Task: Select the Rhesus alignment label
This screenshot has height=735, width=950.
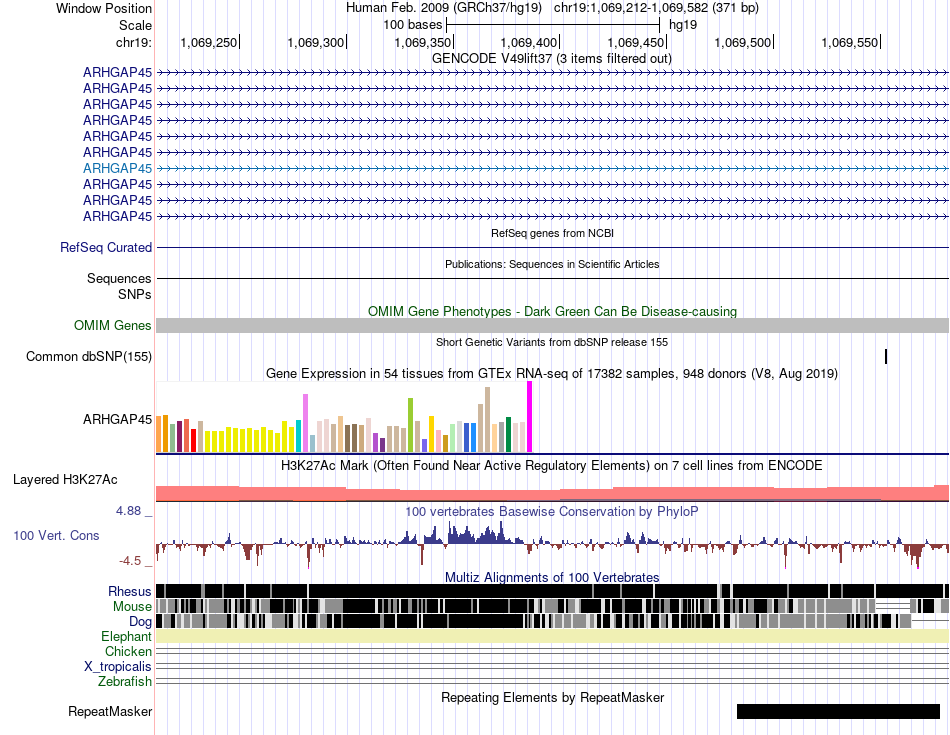Action: (x=130, y=591)
